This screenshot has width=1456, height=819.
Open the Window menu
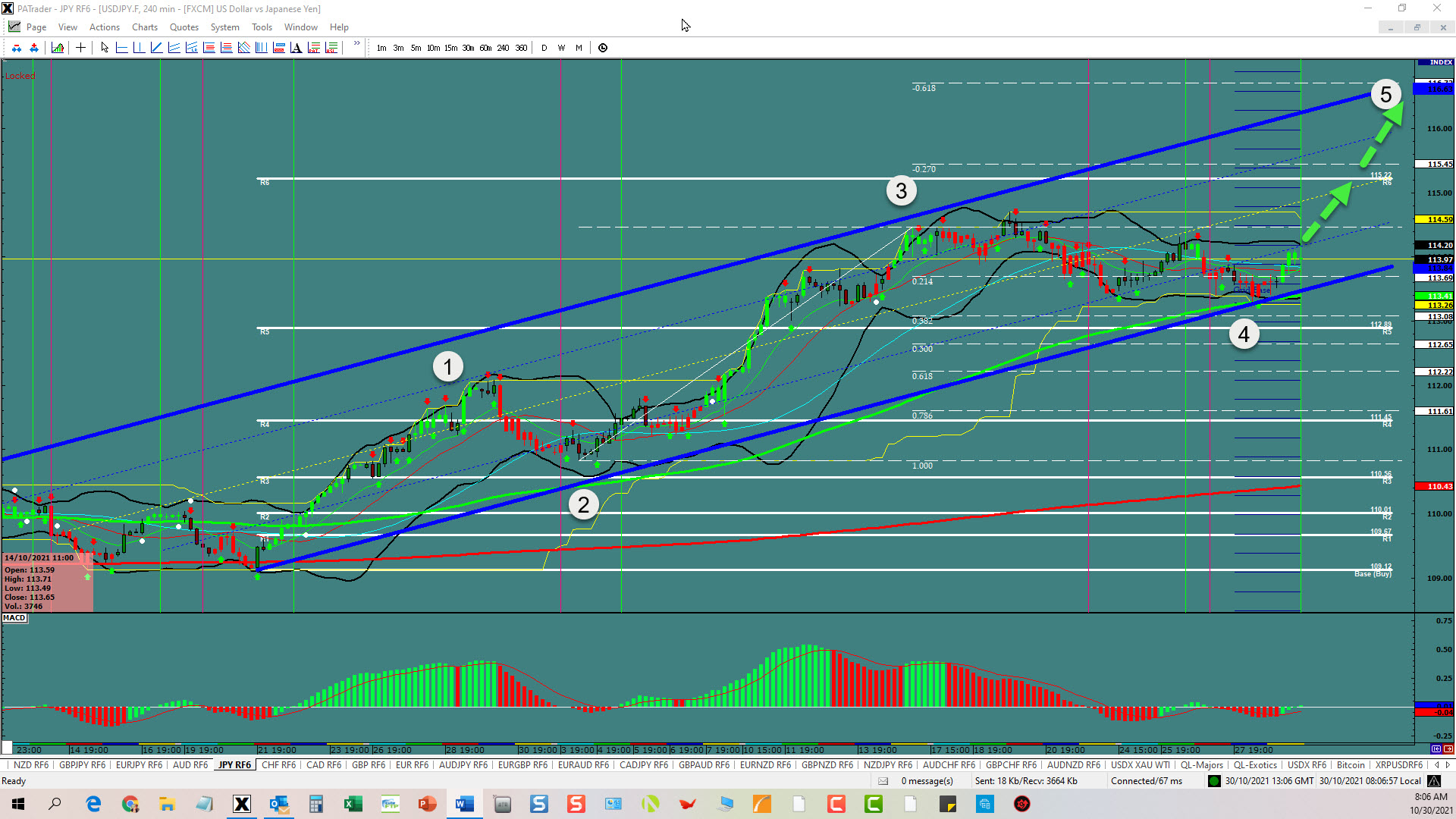pos(301,27)
